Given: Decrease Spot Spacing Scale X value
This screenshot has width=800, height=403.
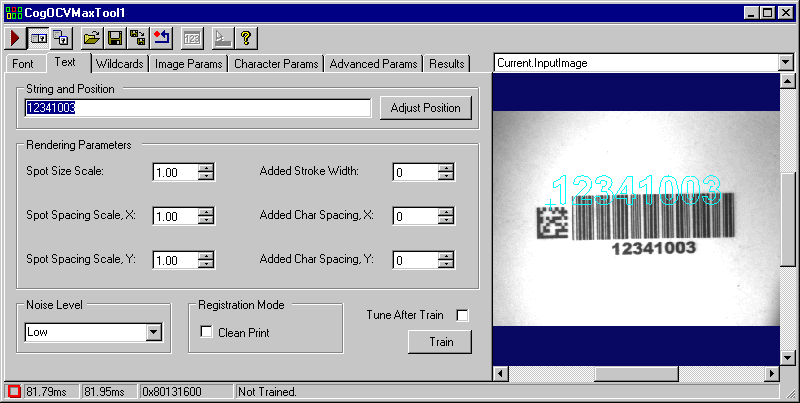Looking at the screenshot, I should point(206,220).
